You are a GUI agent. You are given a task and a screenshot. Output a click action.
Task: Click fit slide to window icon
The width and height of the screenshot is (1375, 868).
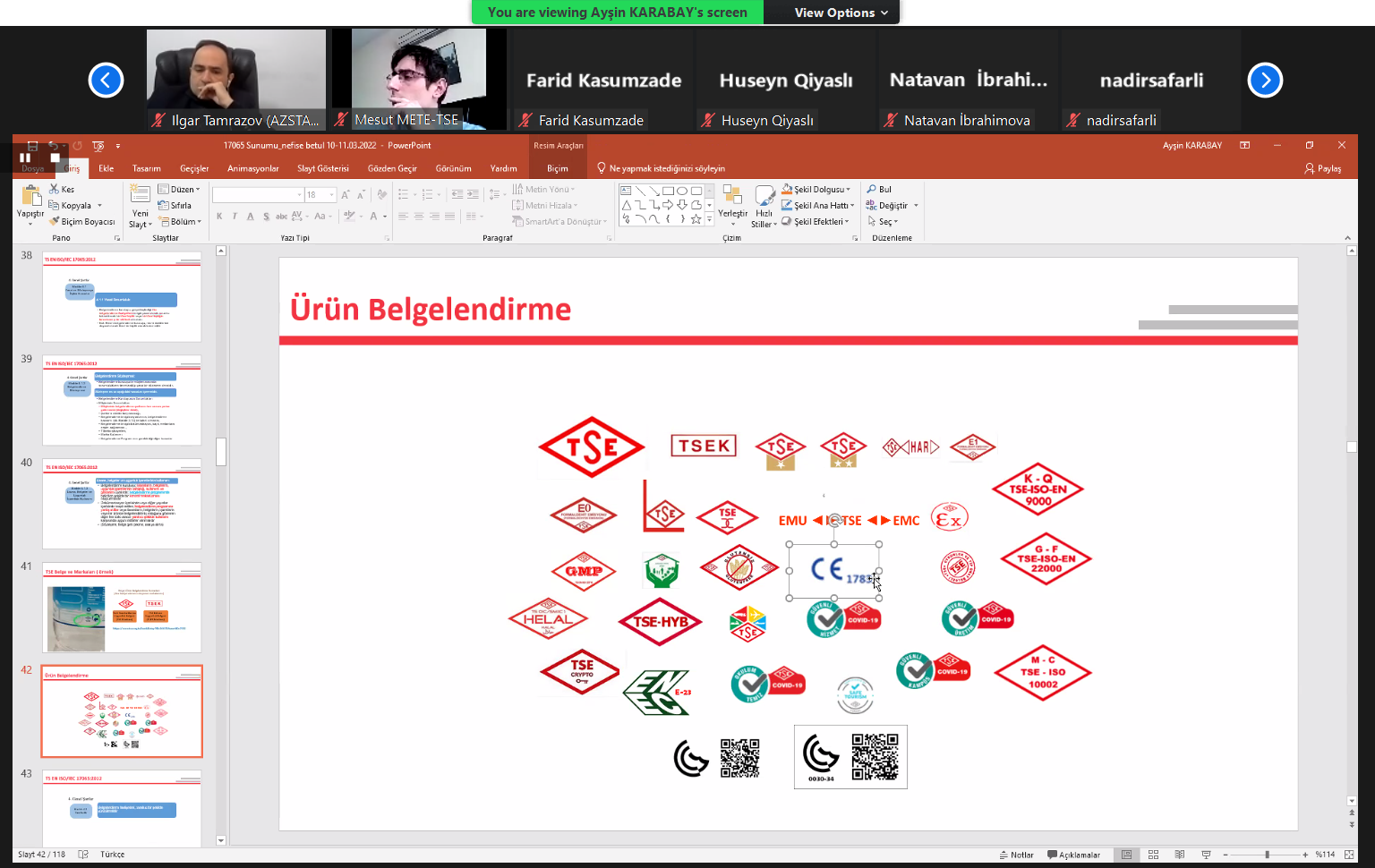pyautogui.click(x=1349, y=855)
